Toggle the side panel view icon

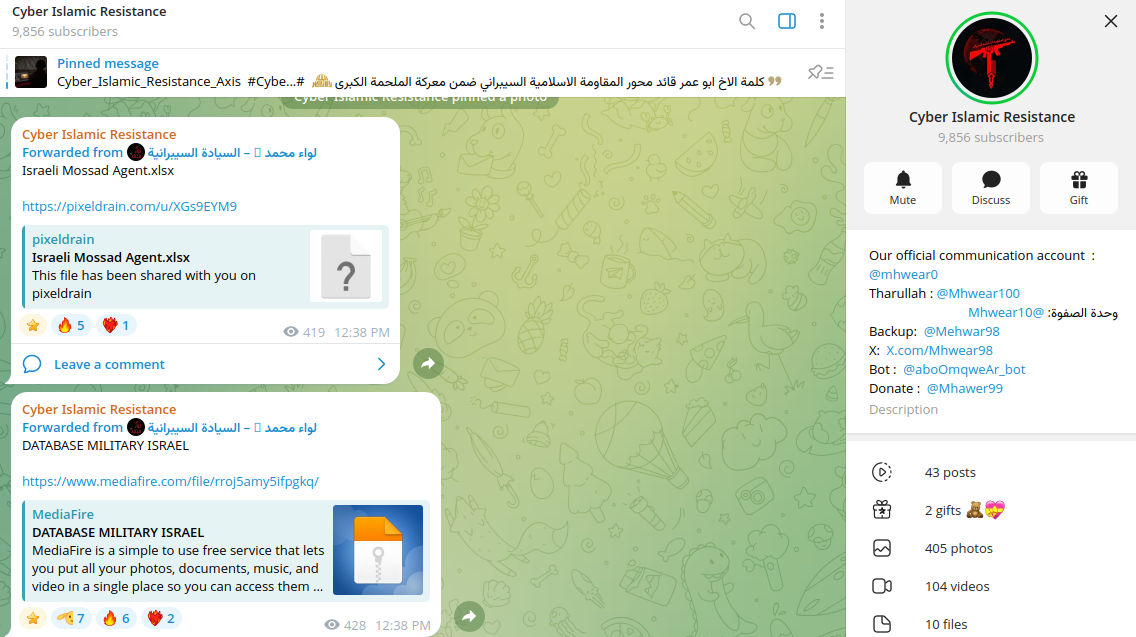pyautogui.click(x=787, y=21)
